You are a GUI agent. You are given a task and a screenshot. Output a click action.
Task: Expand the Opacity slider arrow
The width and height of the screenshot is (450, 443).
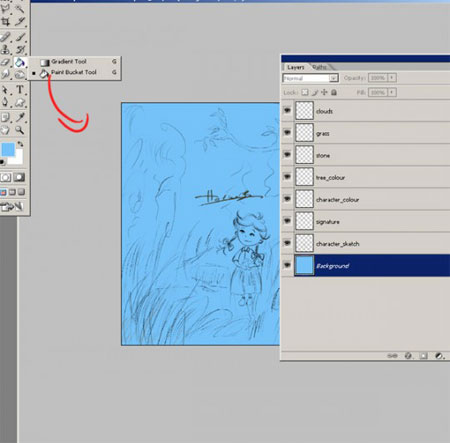tap(392, 78)
